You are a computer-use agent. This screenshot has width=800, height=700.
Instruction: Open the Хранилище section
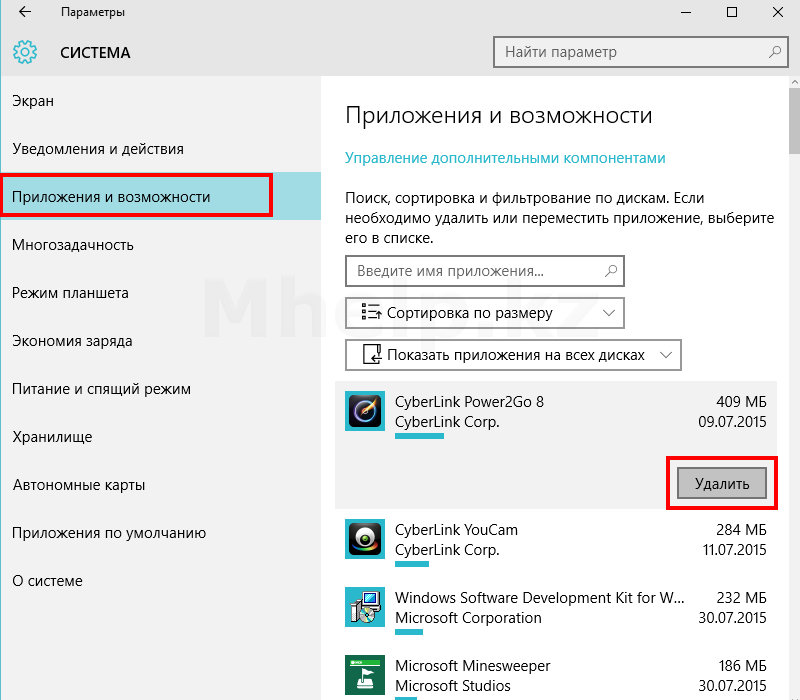click(160, 437)
